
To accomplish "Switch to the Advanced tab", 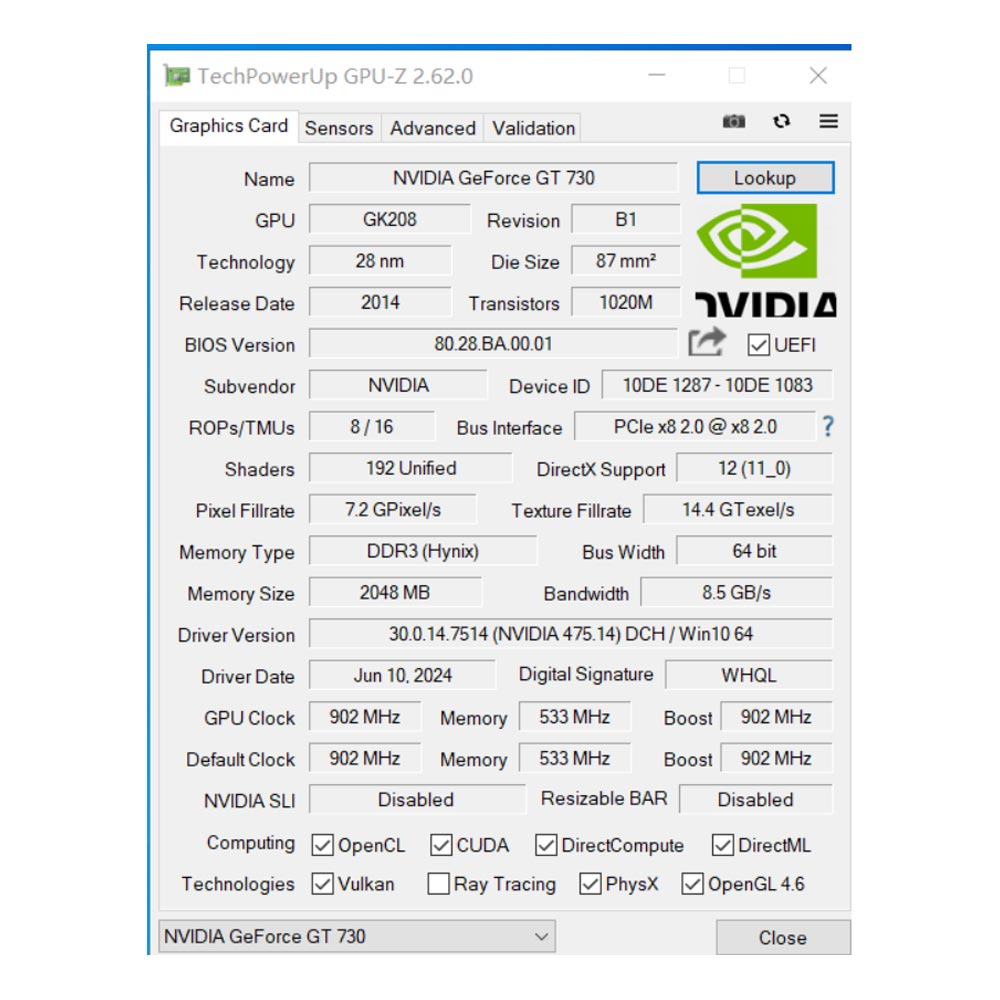I will [432, 128].
